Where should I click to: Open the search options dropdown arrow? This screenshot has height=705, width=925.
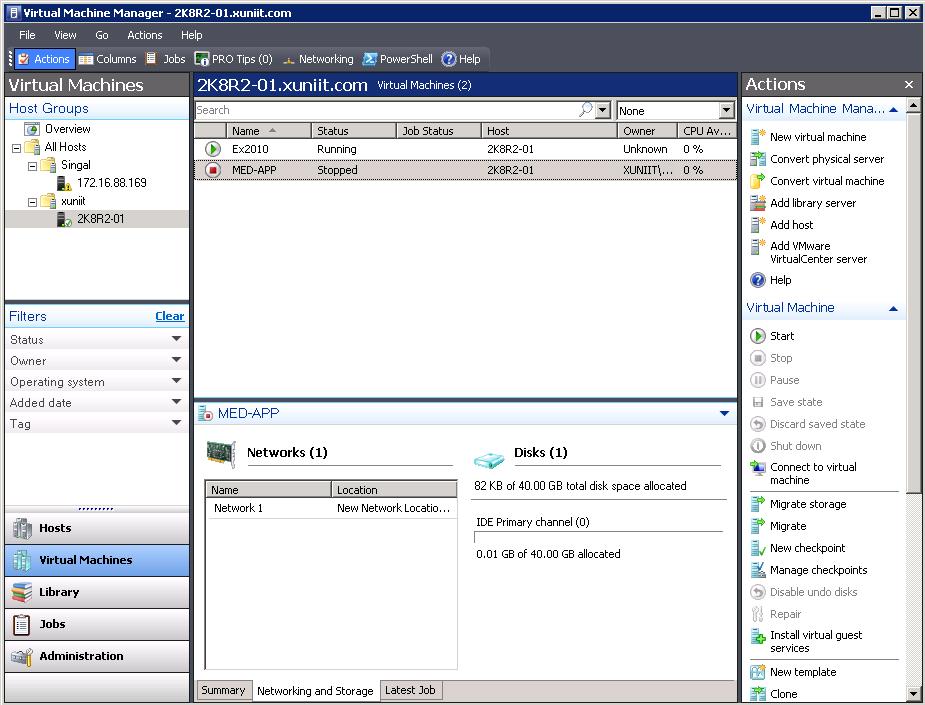[602, 110]
